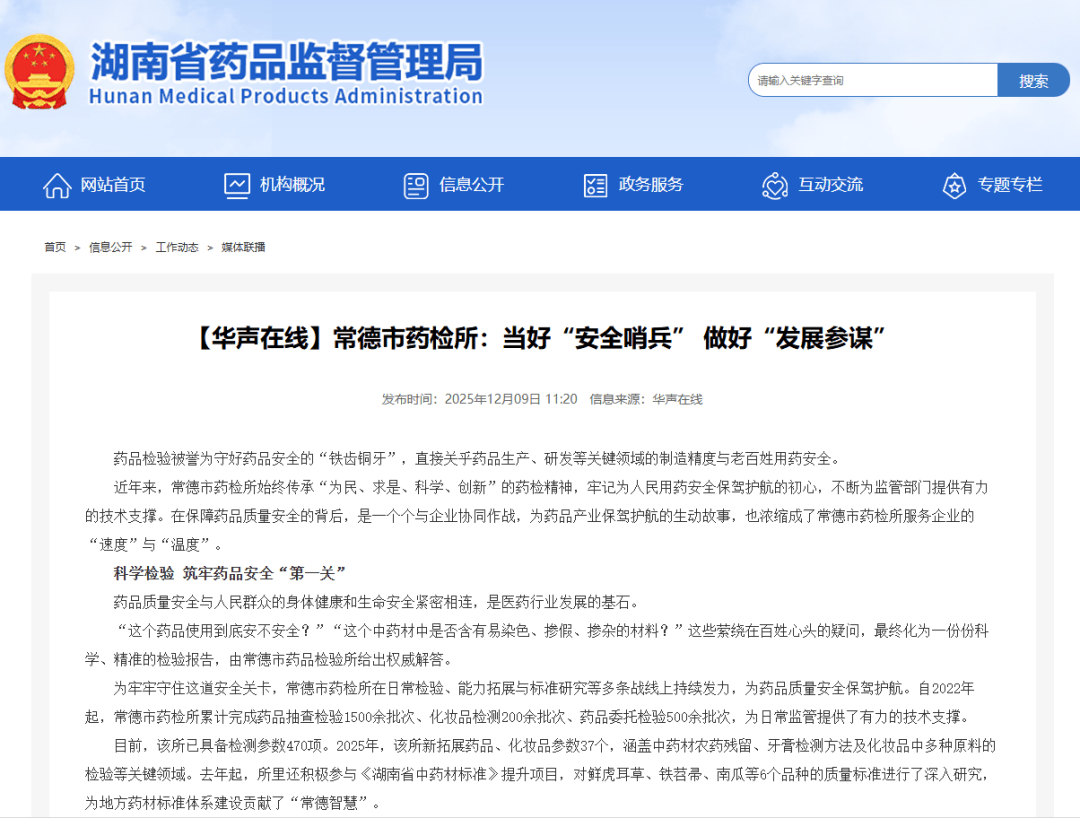Screen dimensions: 1080x818
Task: Click the 信息公开 breadcrumb link
Action: (x=110, y=247)
